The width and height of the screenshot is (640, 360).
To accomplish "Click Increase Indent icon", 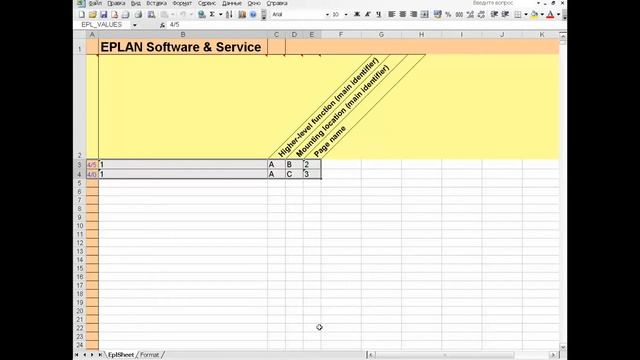I will coord(505,15).
